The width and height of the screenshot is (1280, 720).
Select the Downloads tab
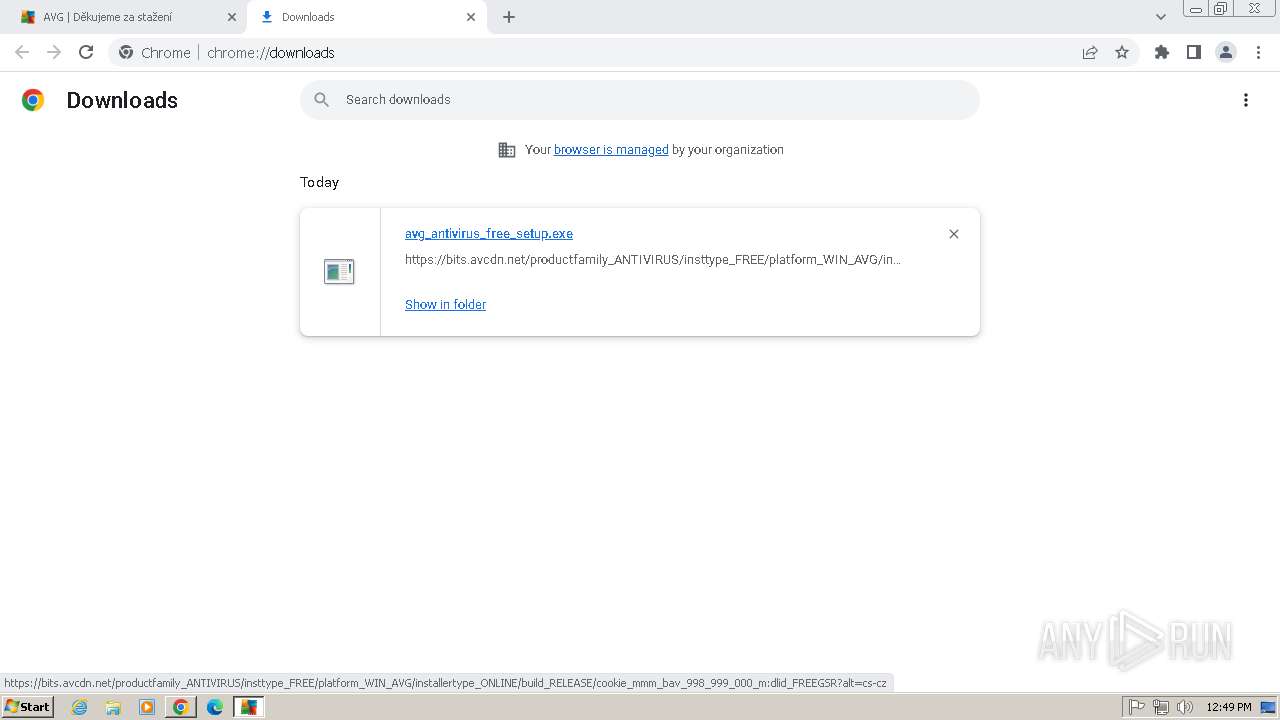(x=366, y=17)
